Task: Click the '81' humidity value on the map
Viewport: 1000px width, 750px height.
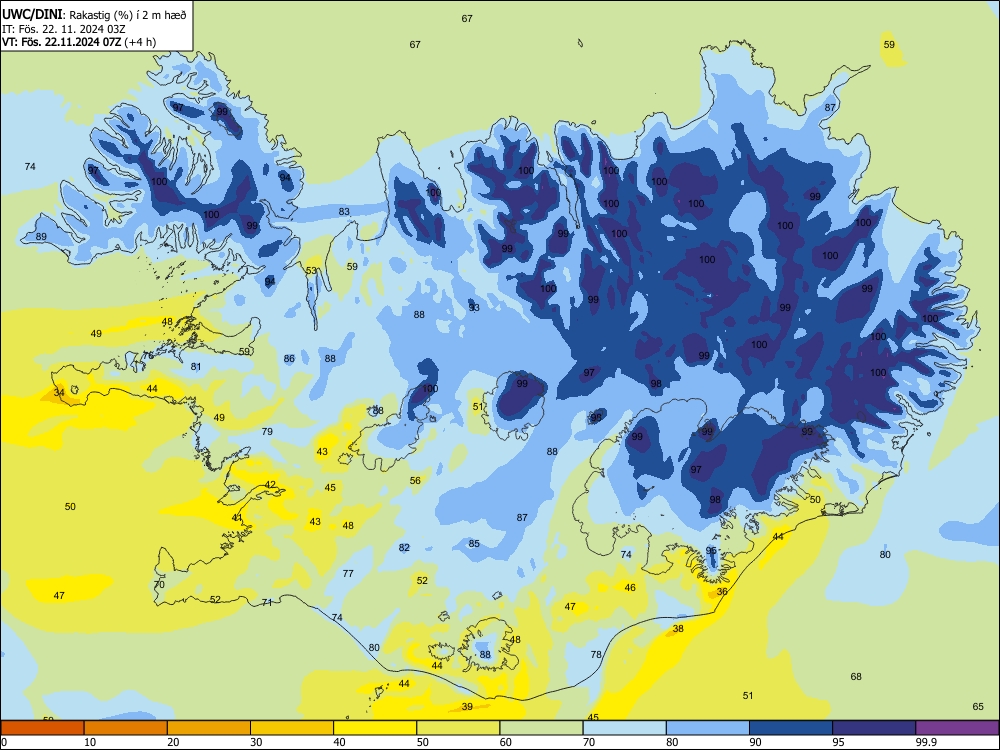Action: tap(196, 366)
